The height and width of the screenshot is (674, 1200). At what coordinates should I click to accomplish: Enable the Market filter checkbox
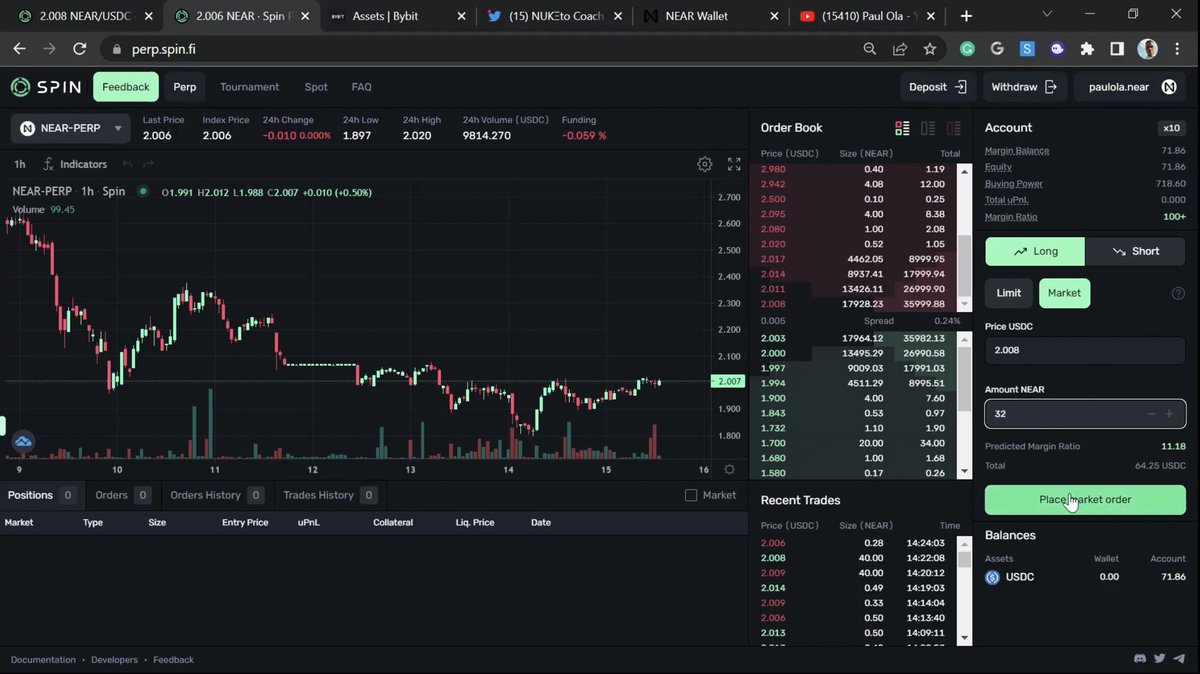click(x=690, y=495)
